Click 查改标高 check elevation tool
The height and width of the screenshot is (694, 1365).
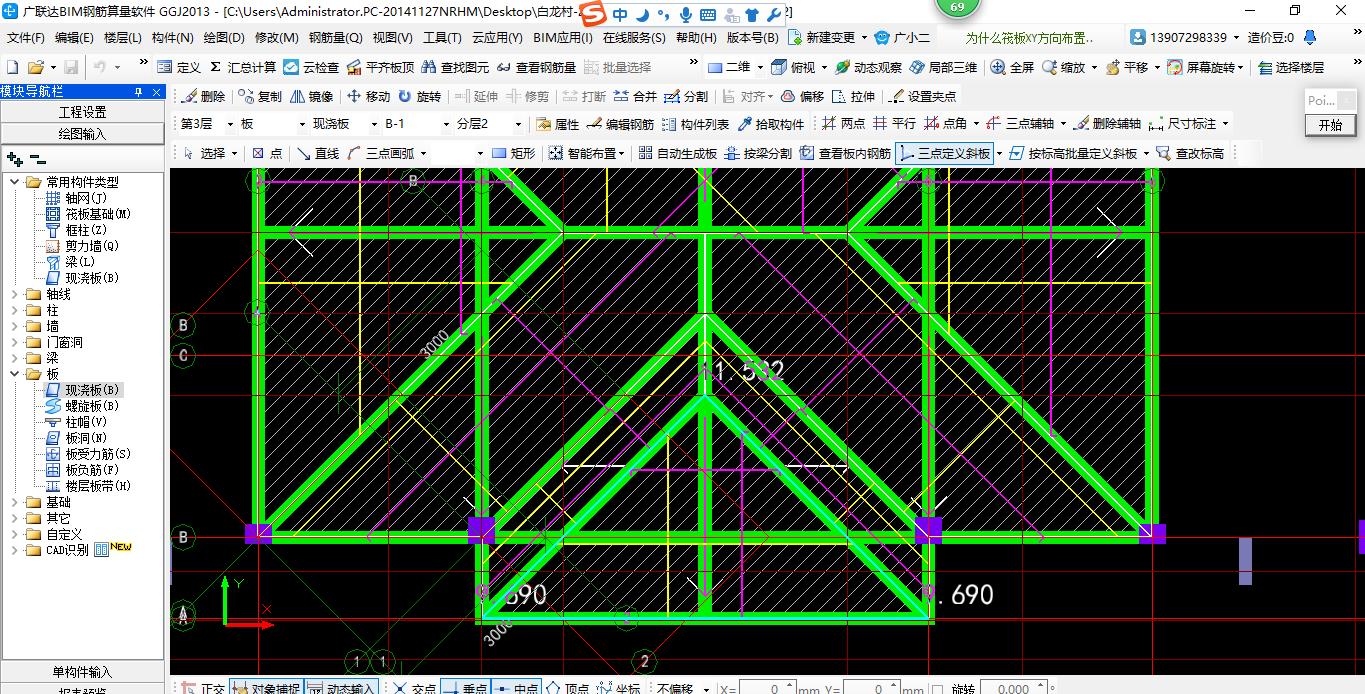click(1190, 153)
